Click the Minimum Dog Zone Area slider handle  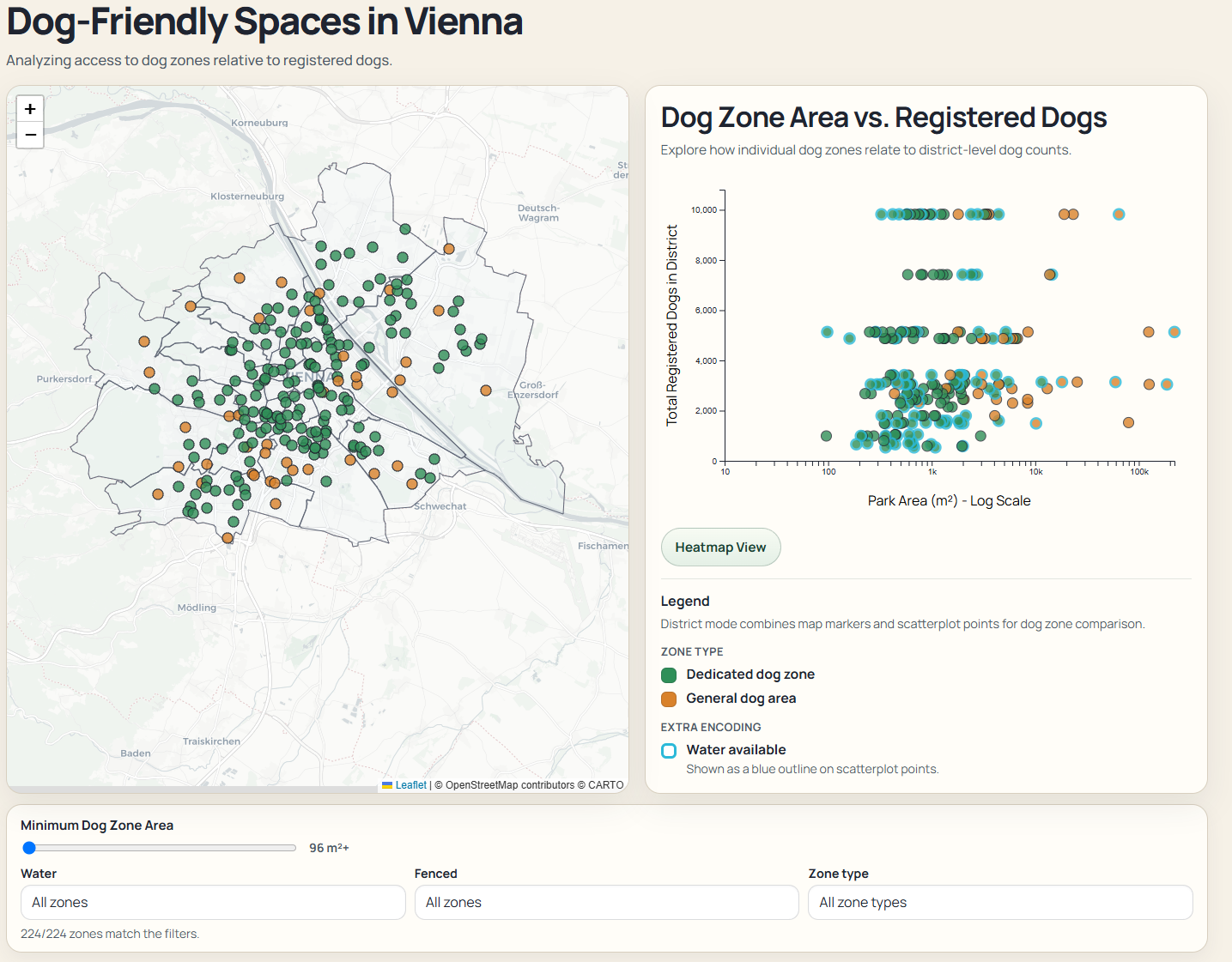tap(29, 848)
